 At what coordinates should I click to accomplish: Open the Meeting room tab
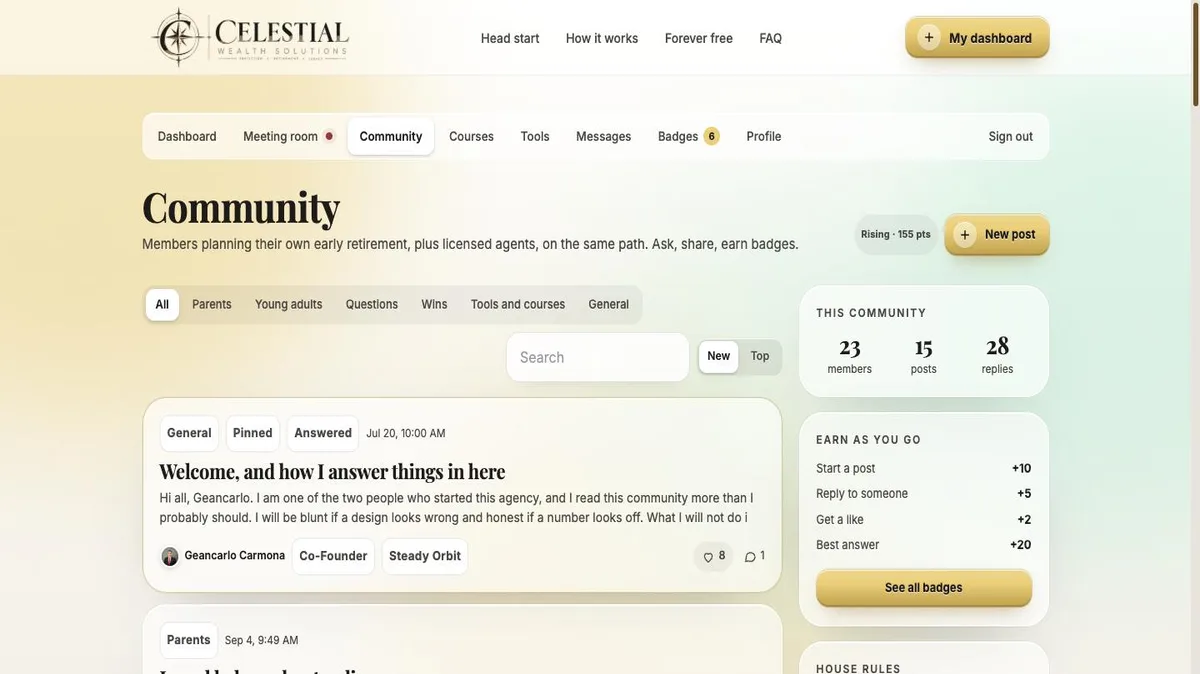(x=288, y=136)
